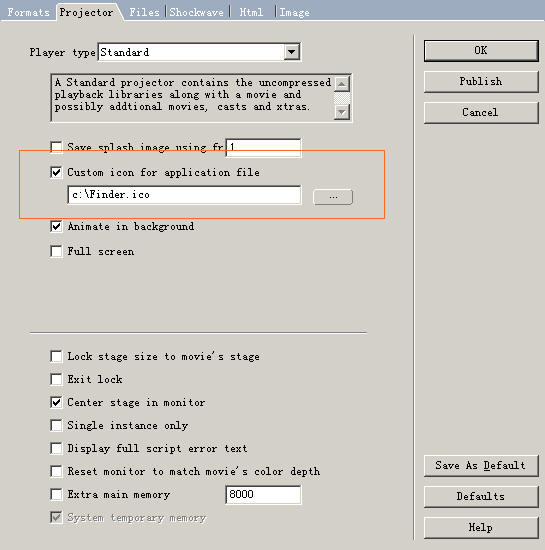This screenshot has height=550, width=545.
Task: Select the Standard player type combo box
Action: [x=199, y=52]
